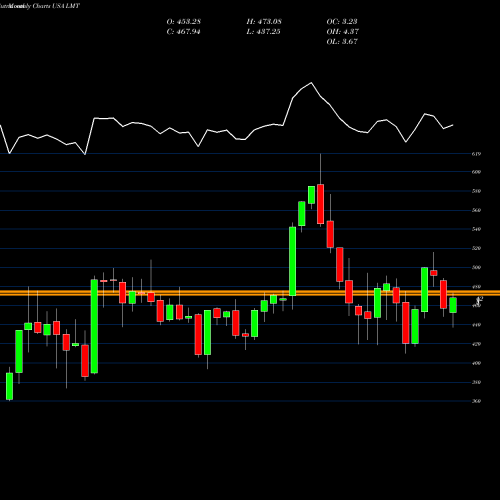Click the 500 price axis label
Viewport: 500px width, 500px height.
[x=476, y=267]
